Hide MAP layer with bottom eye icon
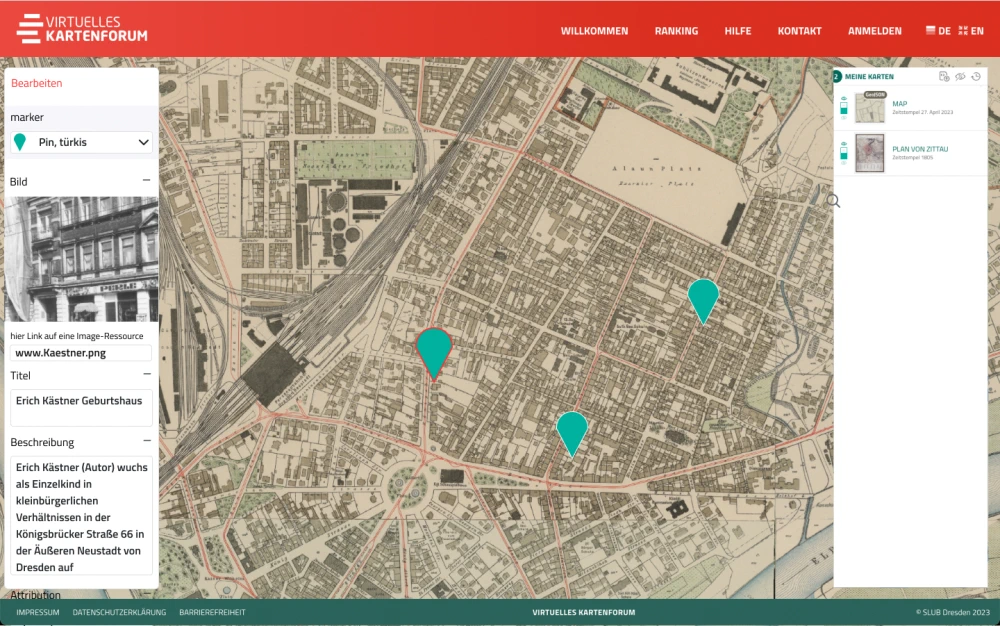Viewport: 1000px width, 626px height. [x=844, y=117]
